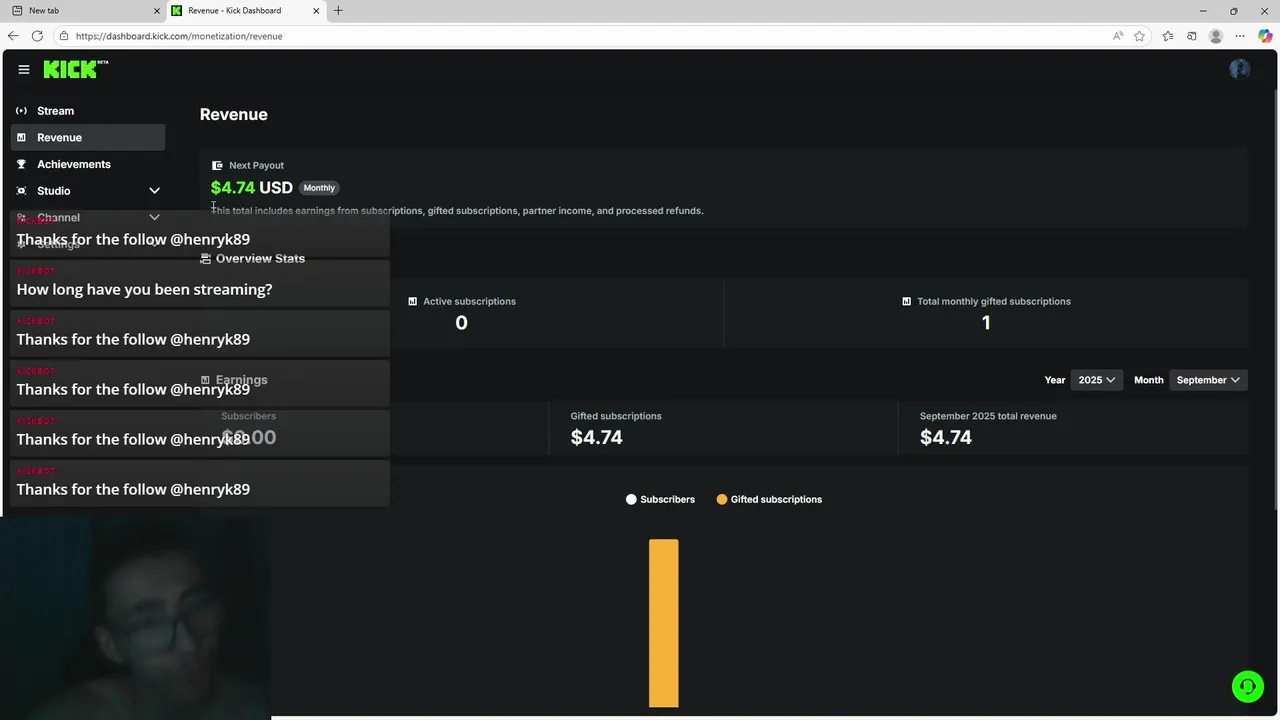Open the browser Favorites list icon
Image resolution: width=1280 pixels, height=720 pixels.
(1168, 36)
